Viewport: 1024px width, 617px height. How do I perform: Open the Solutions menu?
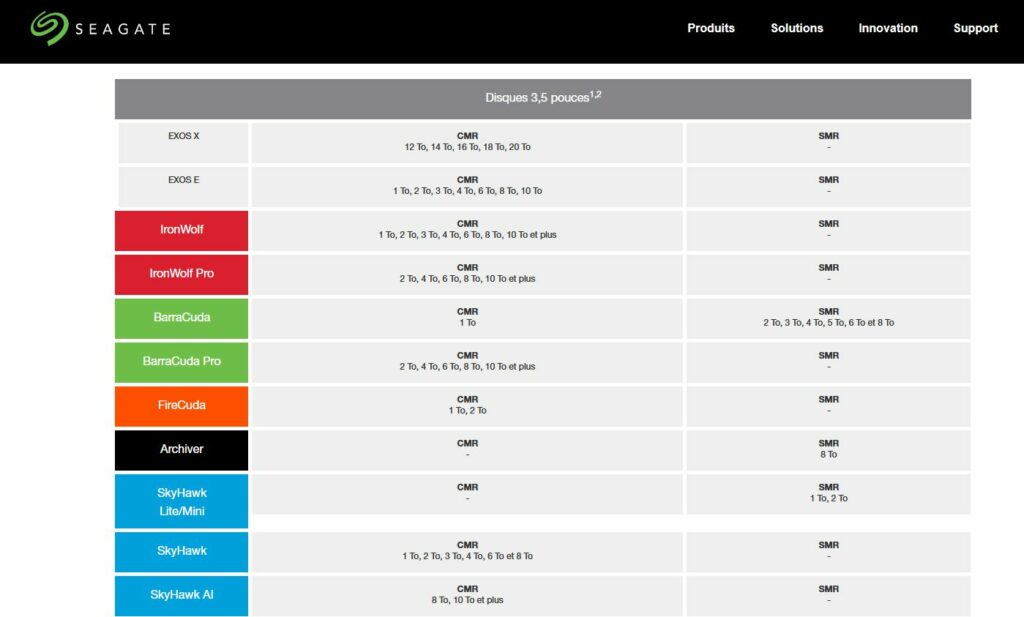[797, 28]
